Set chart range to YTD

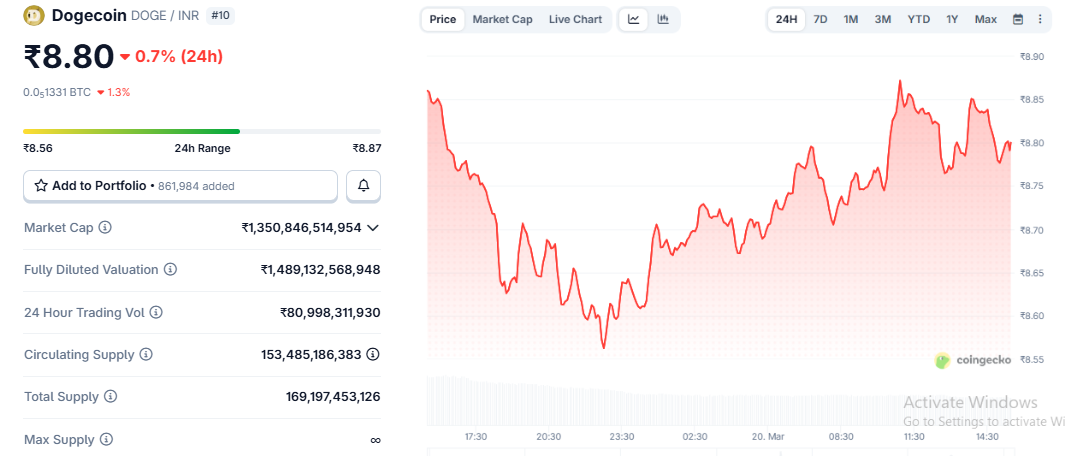point(919,19)
